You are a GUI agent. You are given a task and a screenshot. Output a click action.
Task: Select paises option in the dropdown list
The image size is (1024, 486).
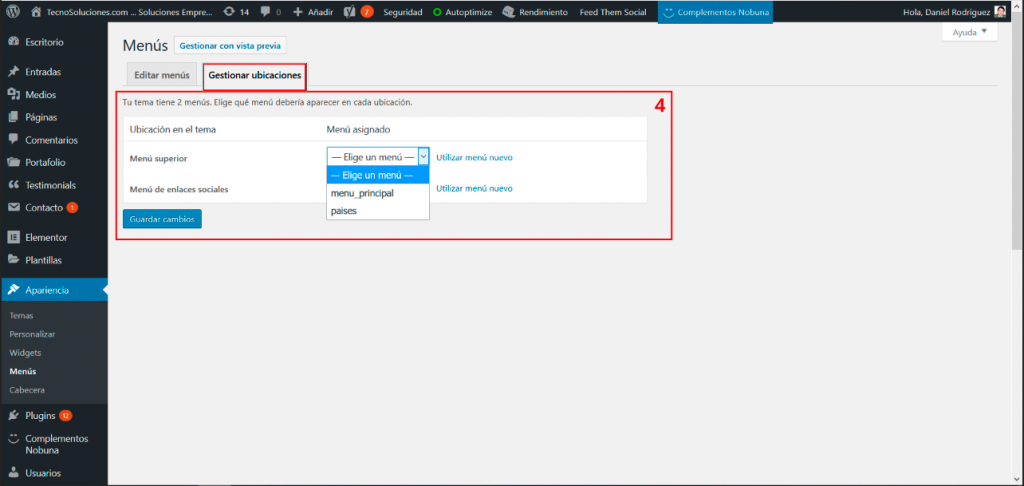[x=344, y=211]
